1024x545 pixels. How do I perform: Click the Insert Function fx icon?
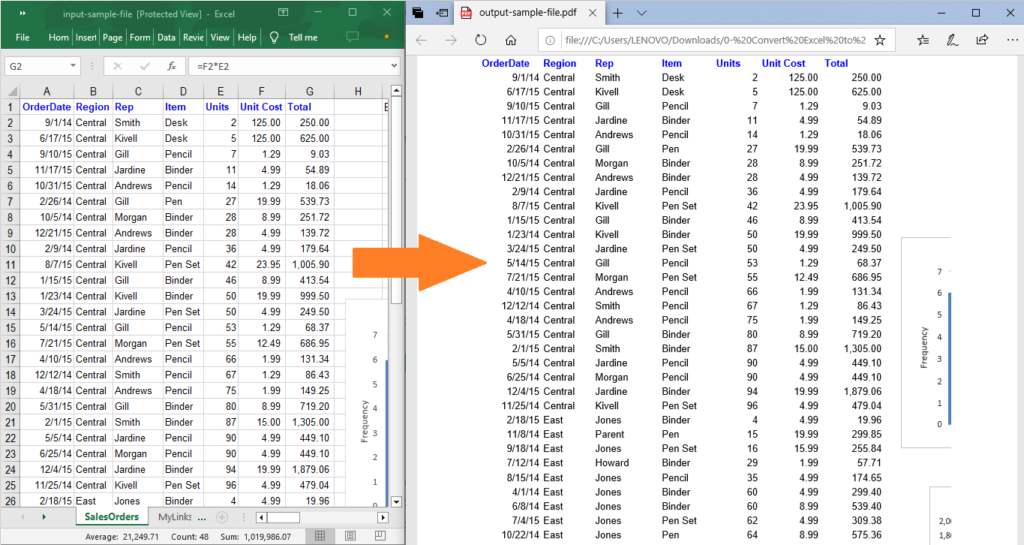click(x=171, y=66)
